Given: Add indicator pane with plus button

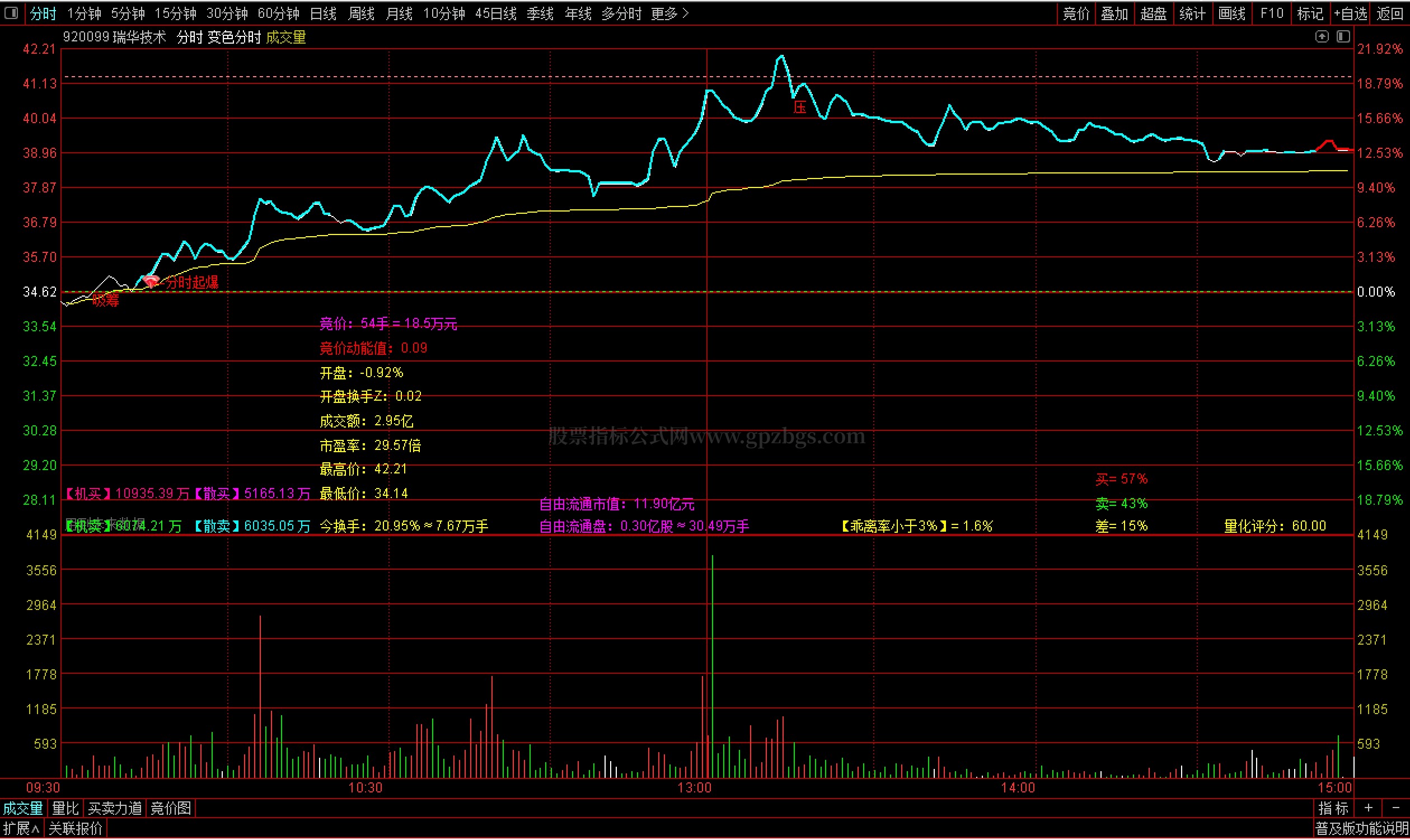Looking at the screenshot, I should [x=1368, y=808].
